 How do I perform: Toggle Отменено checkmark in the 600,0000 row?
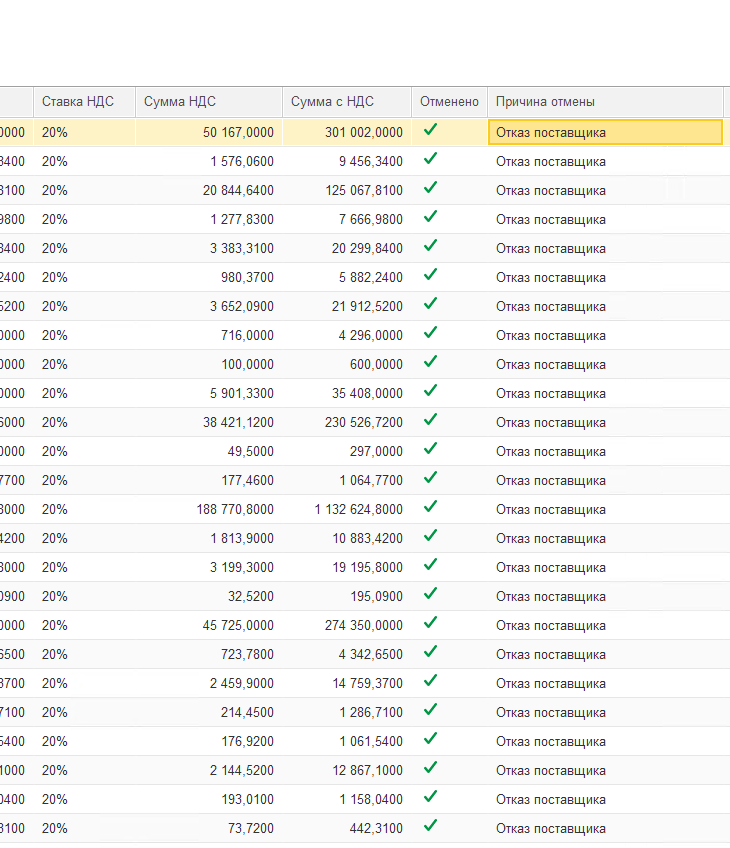431,362
